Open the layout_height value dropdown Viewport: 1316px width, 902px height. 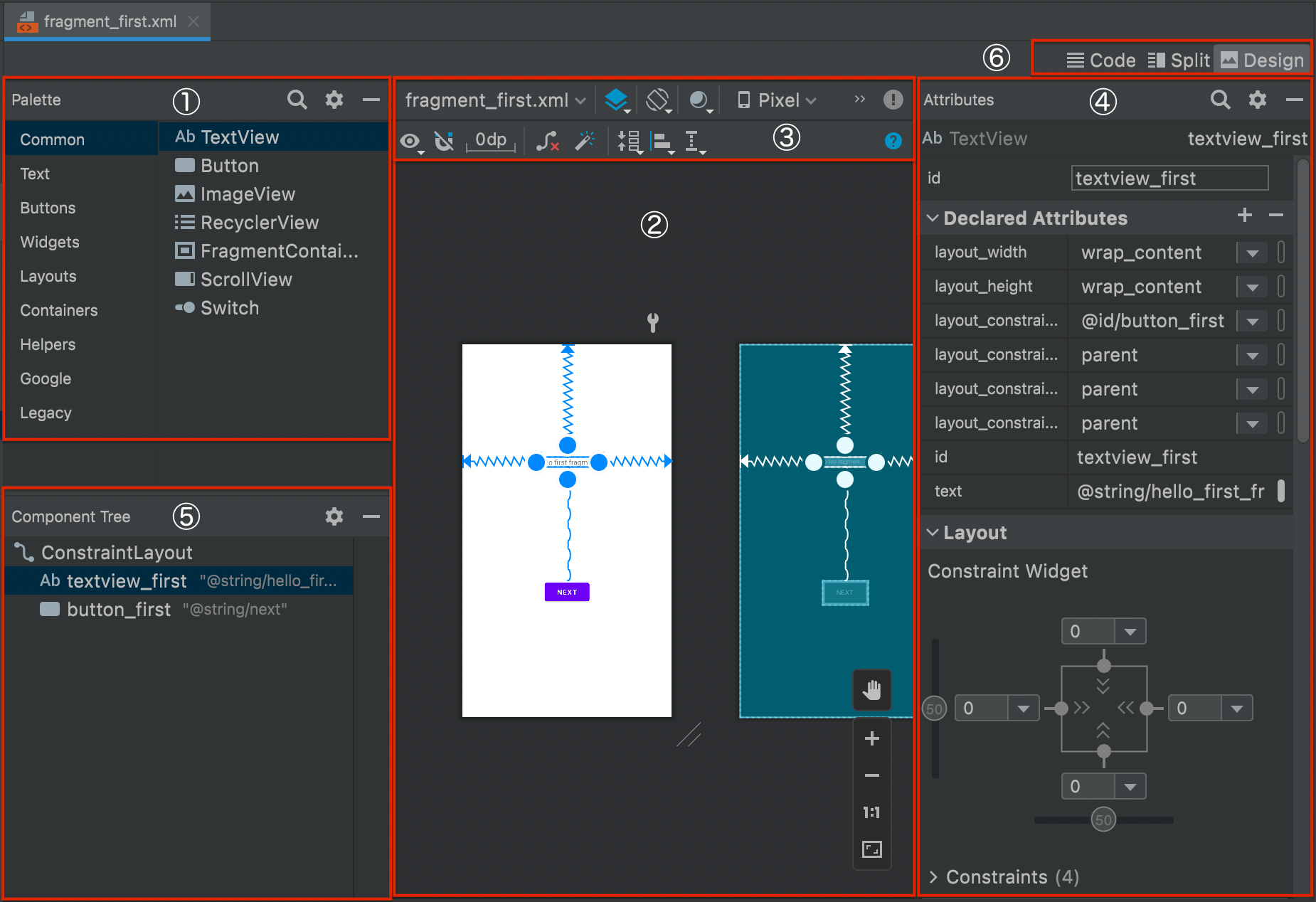coord(1252,287)
